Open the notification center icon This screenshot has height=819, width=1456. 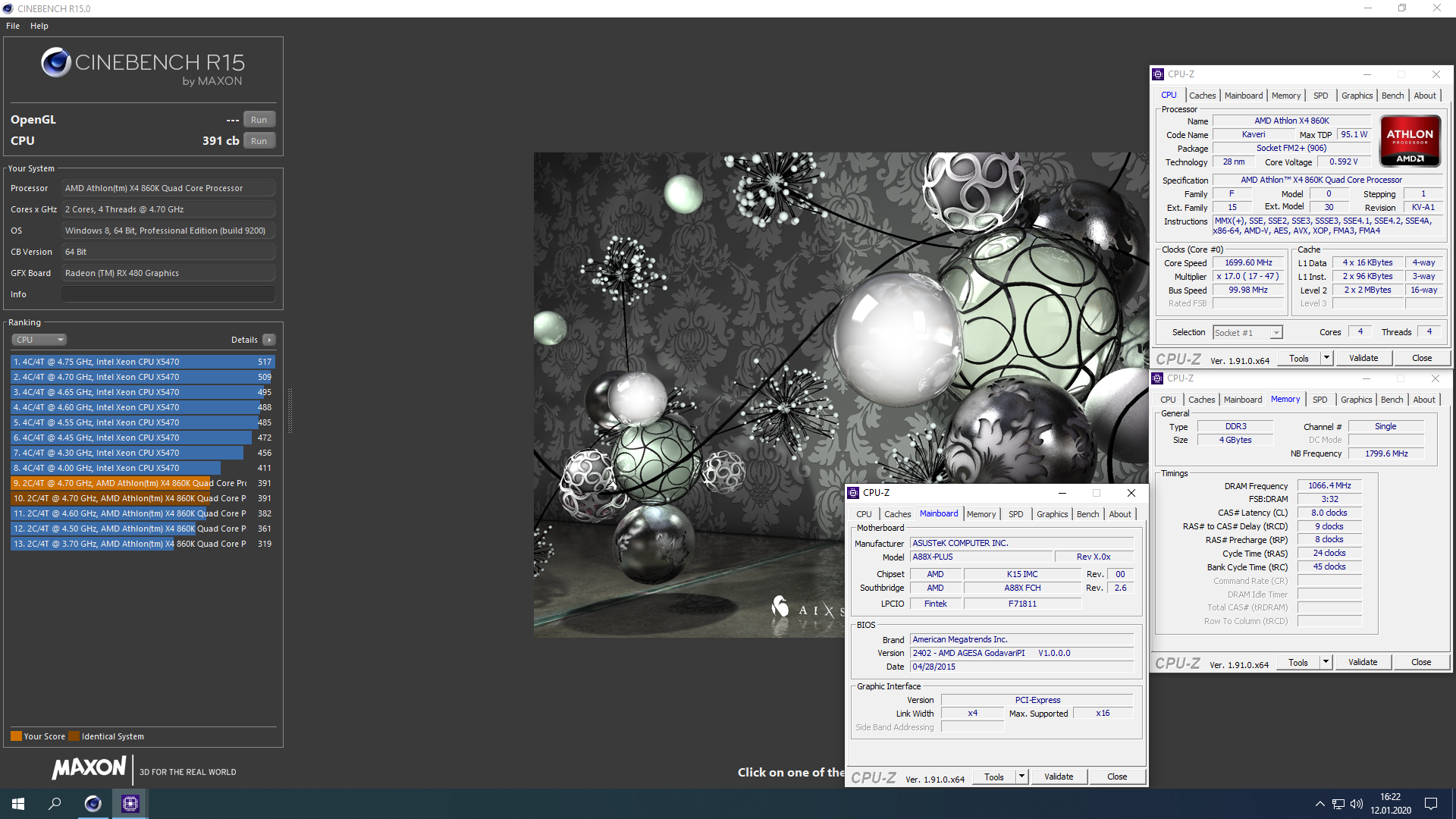[x=1431, y=804]
